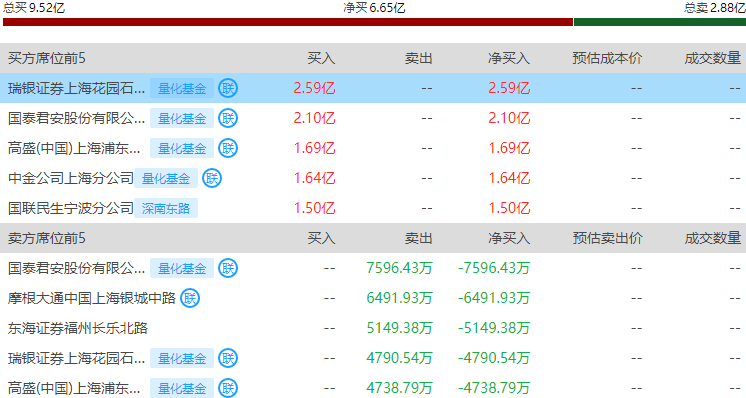The height and width of the screenshot is (398, 746).
Task: Click the 联 icon beside 高盛(中国) in buyer list
Action: click(228, 148)
